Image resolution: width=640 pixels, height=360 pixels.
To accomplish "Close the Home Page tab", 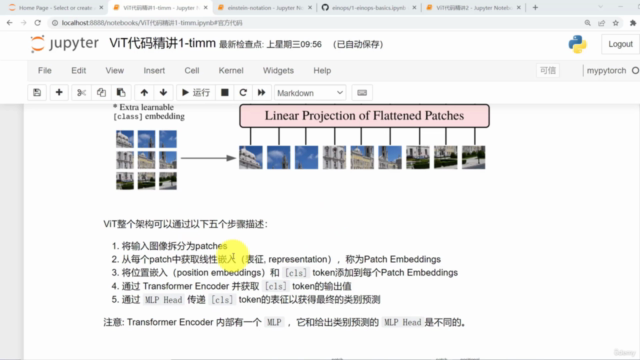I will click(101, 8).
